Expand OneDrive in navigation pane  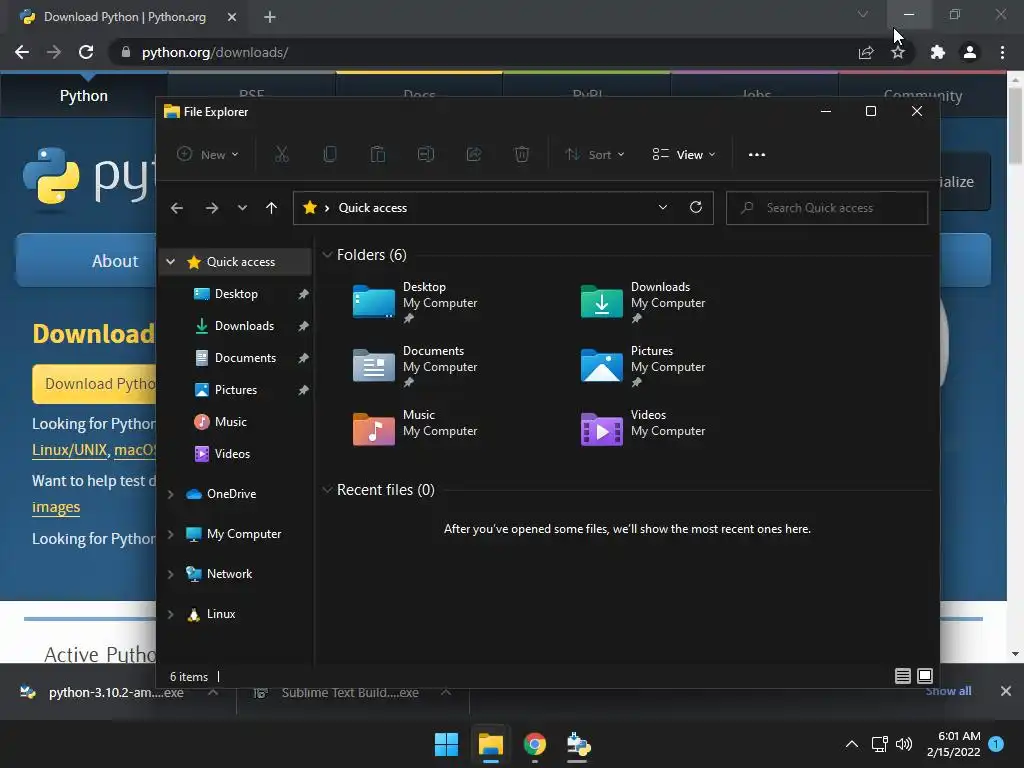(x=170, y=494)
